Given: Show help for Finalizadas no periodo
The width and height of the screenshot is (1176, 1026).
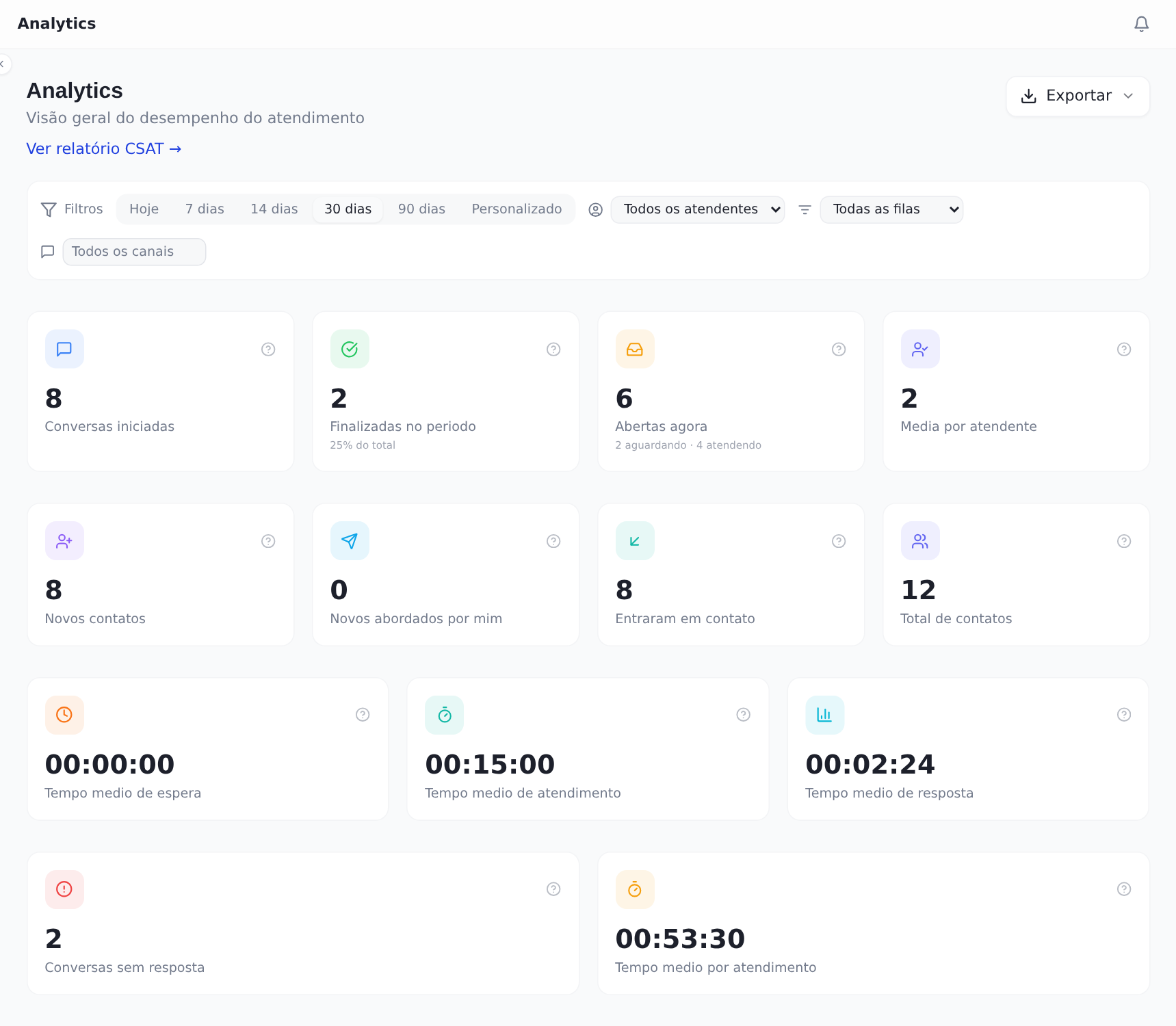Looking at the screenshot, I should tap(553, 350).
